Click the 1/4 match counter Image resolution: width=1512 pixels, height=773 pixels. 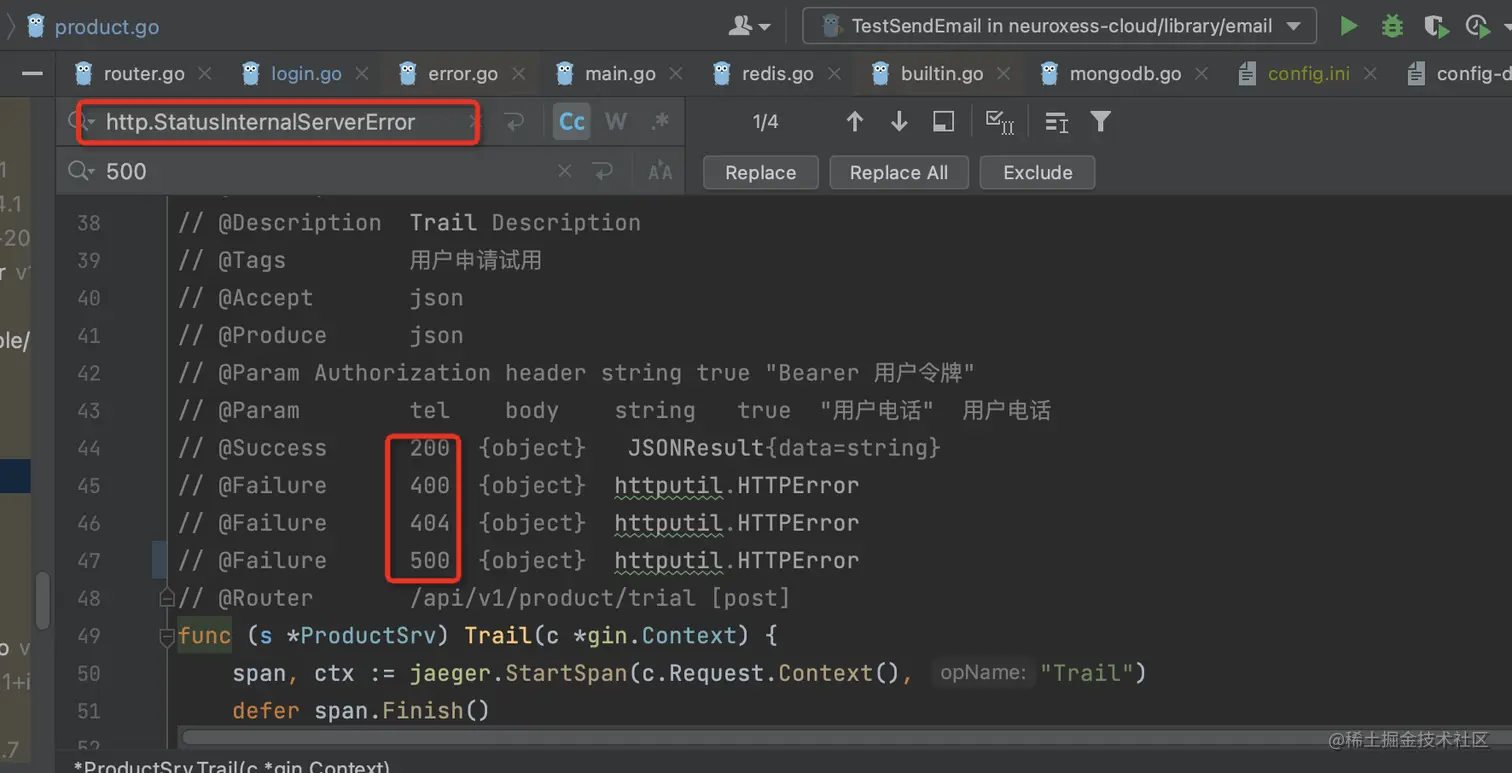pos(765,122)
